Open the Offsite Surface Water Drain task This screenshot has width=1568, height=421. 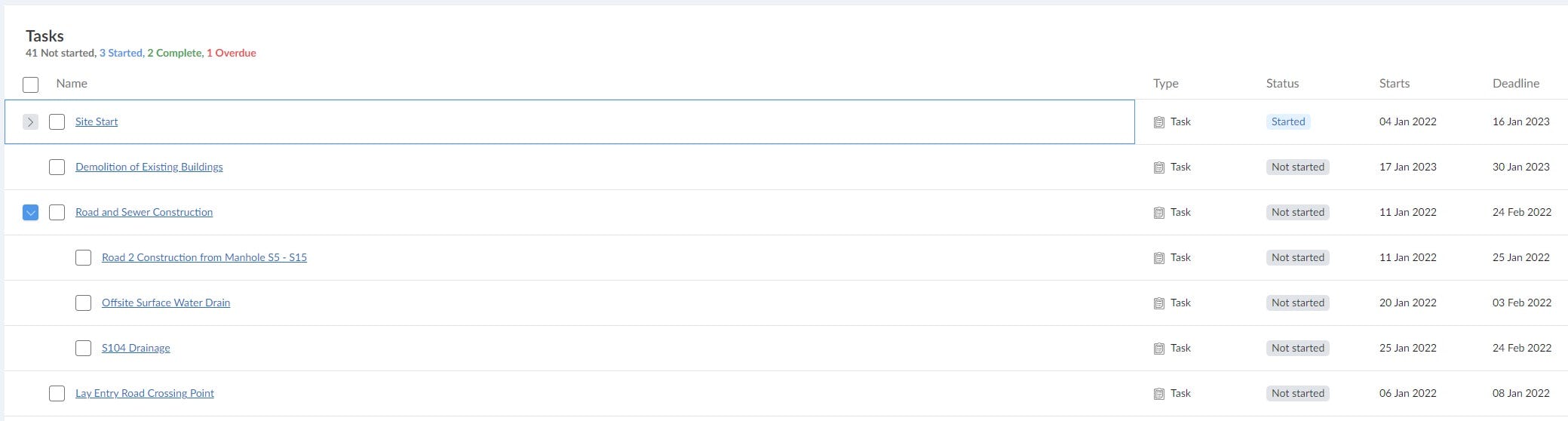coord(166,303)
